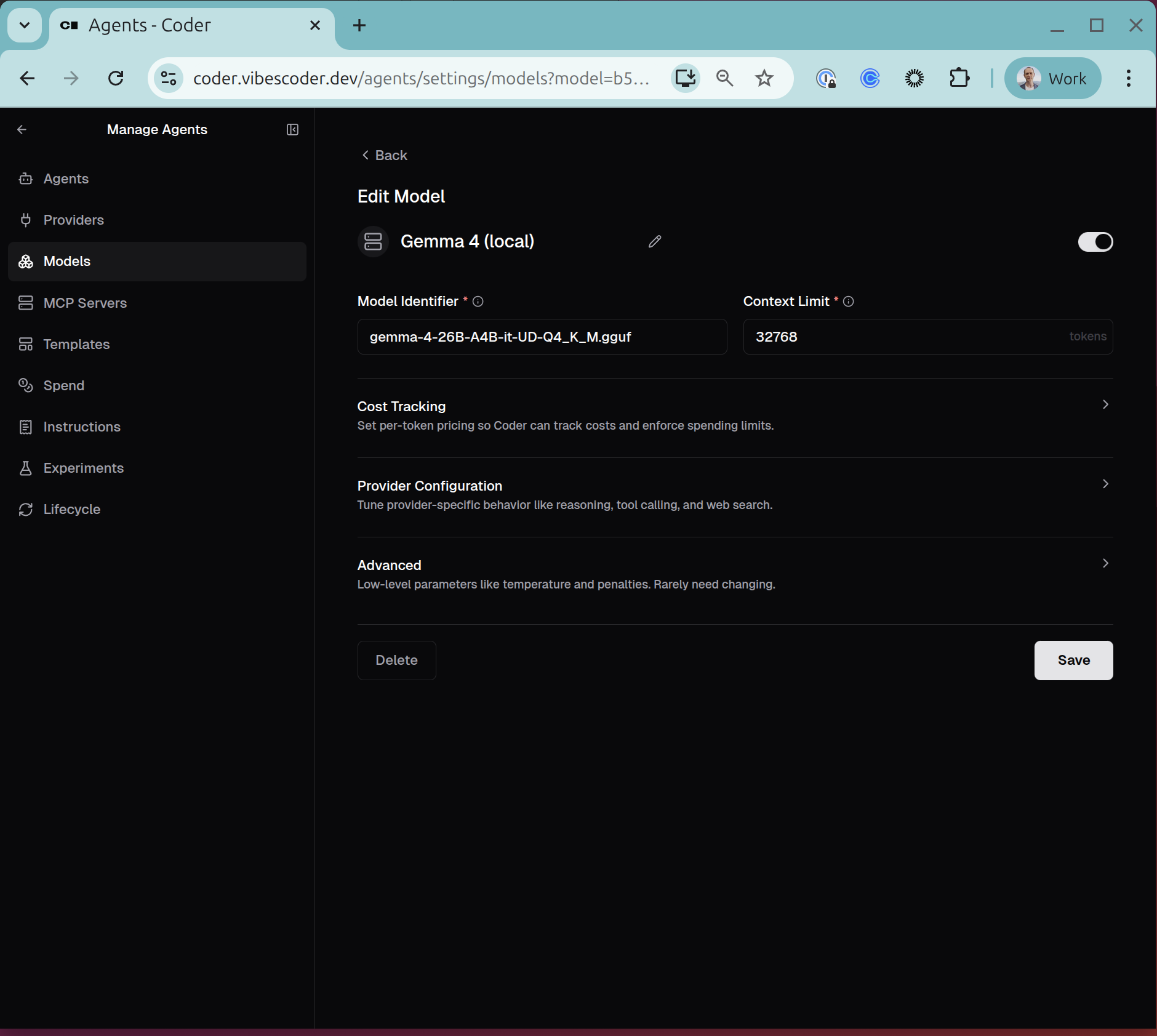Open site information controls in address bar
Image resolution: width=1157 pixels, height=1036 pixels.
pyautogui.click(x=169, y=78)
